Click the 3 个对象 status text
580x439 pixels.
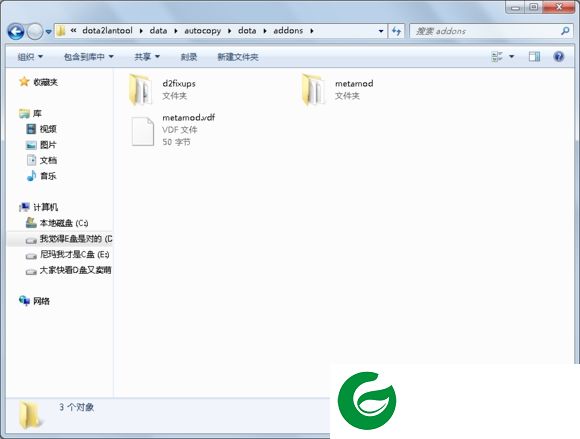point(77,407)
